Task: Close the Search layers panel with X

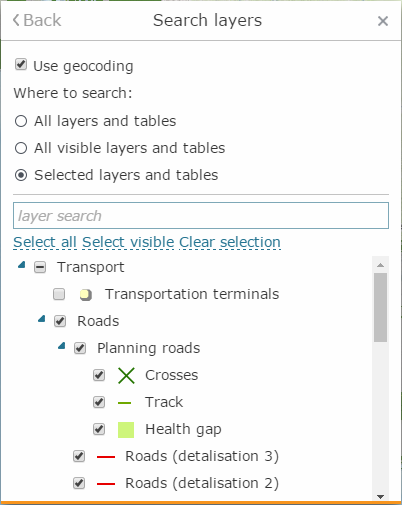Action: [x=383, y=21]
